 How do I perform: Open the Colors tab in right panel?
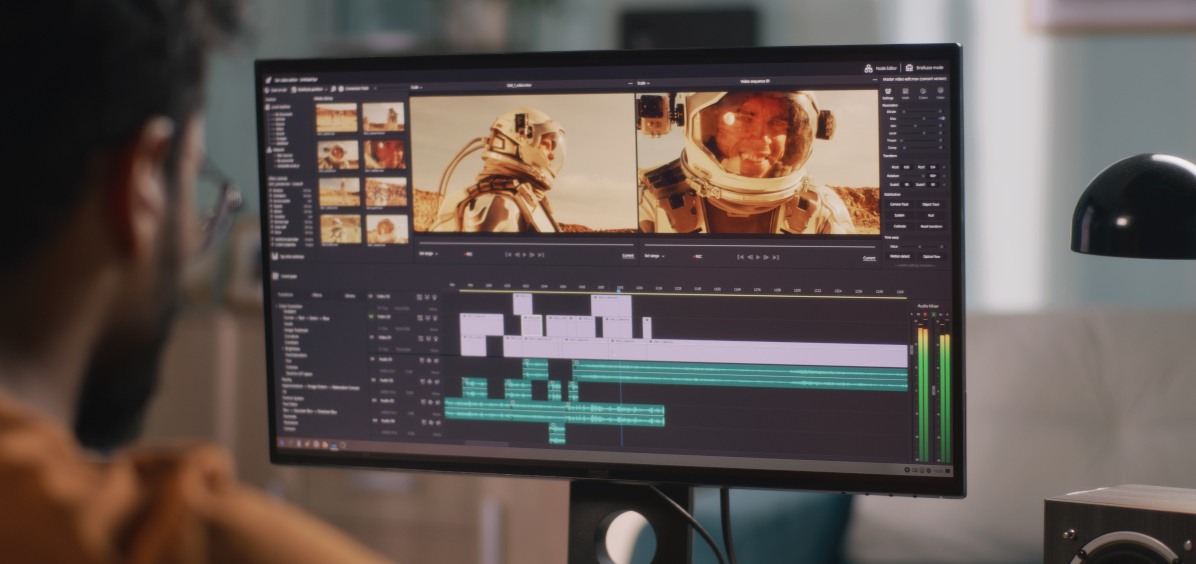(922, 91)
